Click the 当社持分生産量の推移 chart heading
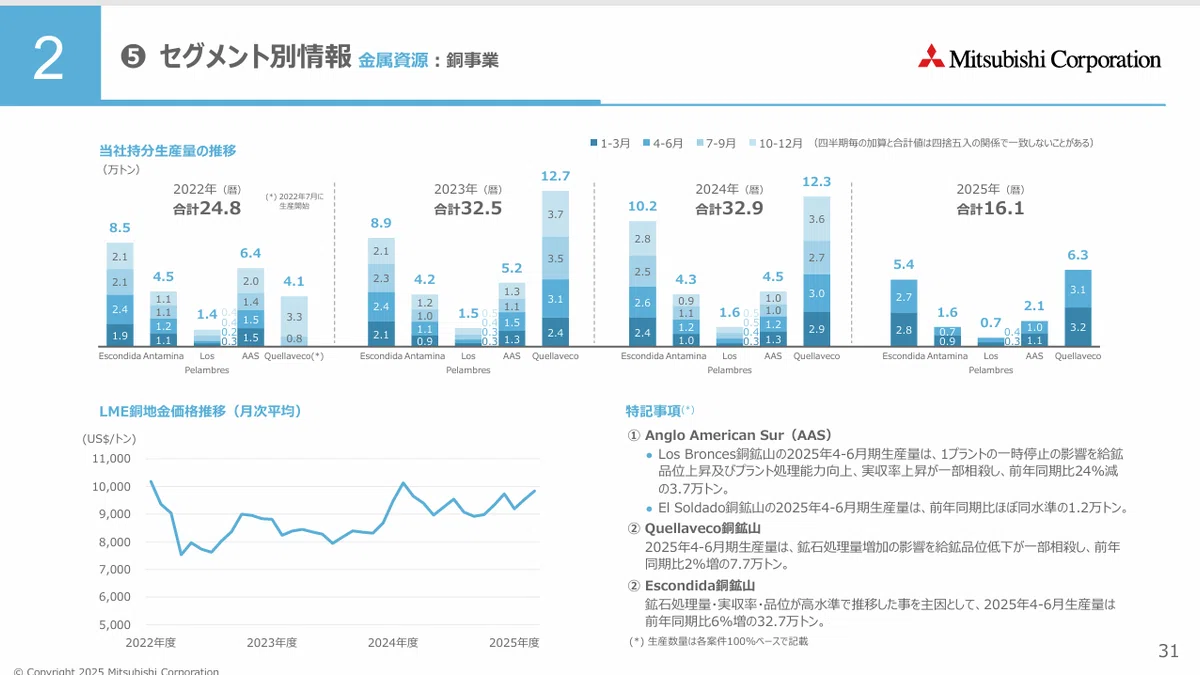 point(167,151)
